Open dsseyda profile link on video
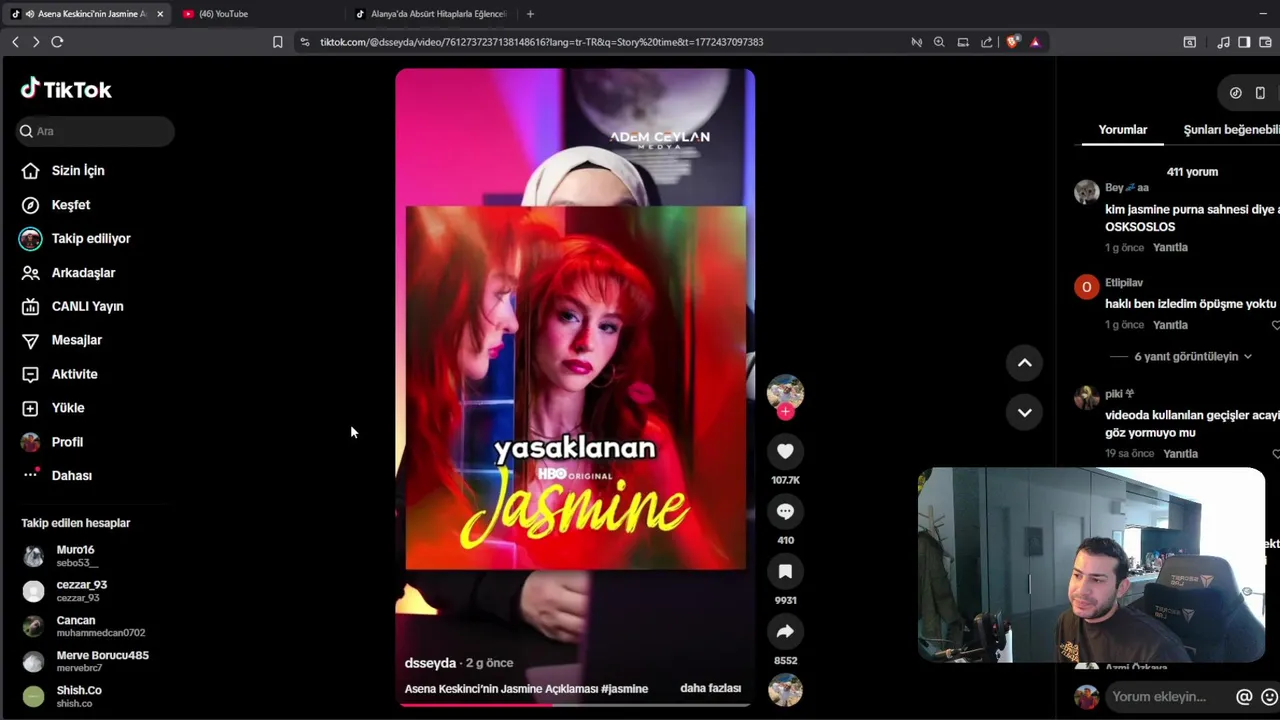The width and height of the screenshot is (1280, 720). 430,663
